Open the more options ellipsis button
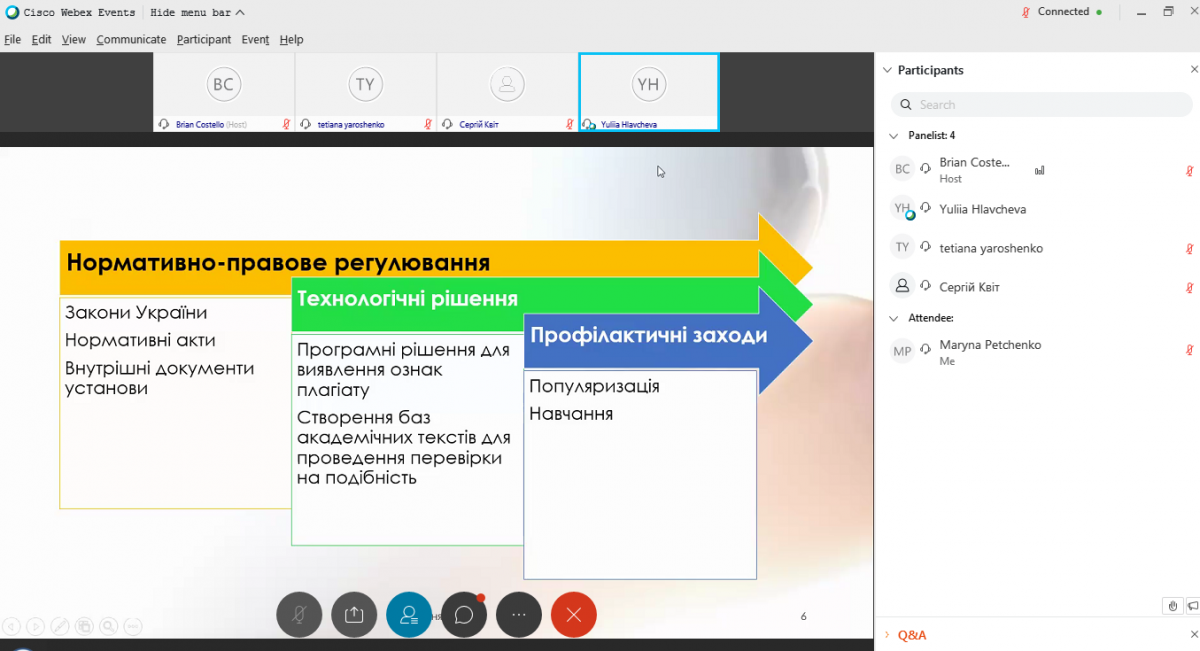This screenshot has width=1200, height=651. click(518, 615)
